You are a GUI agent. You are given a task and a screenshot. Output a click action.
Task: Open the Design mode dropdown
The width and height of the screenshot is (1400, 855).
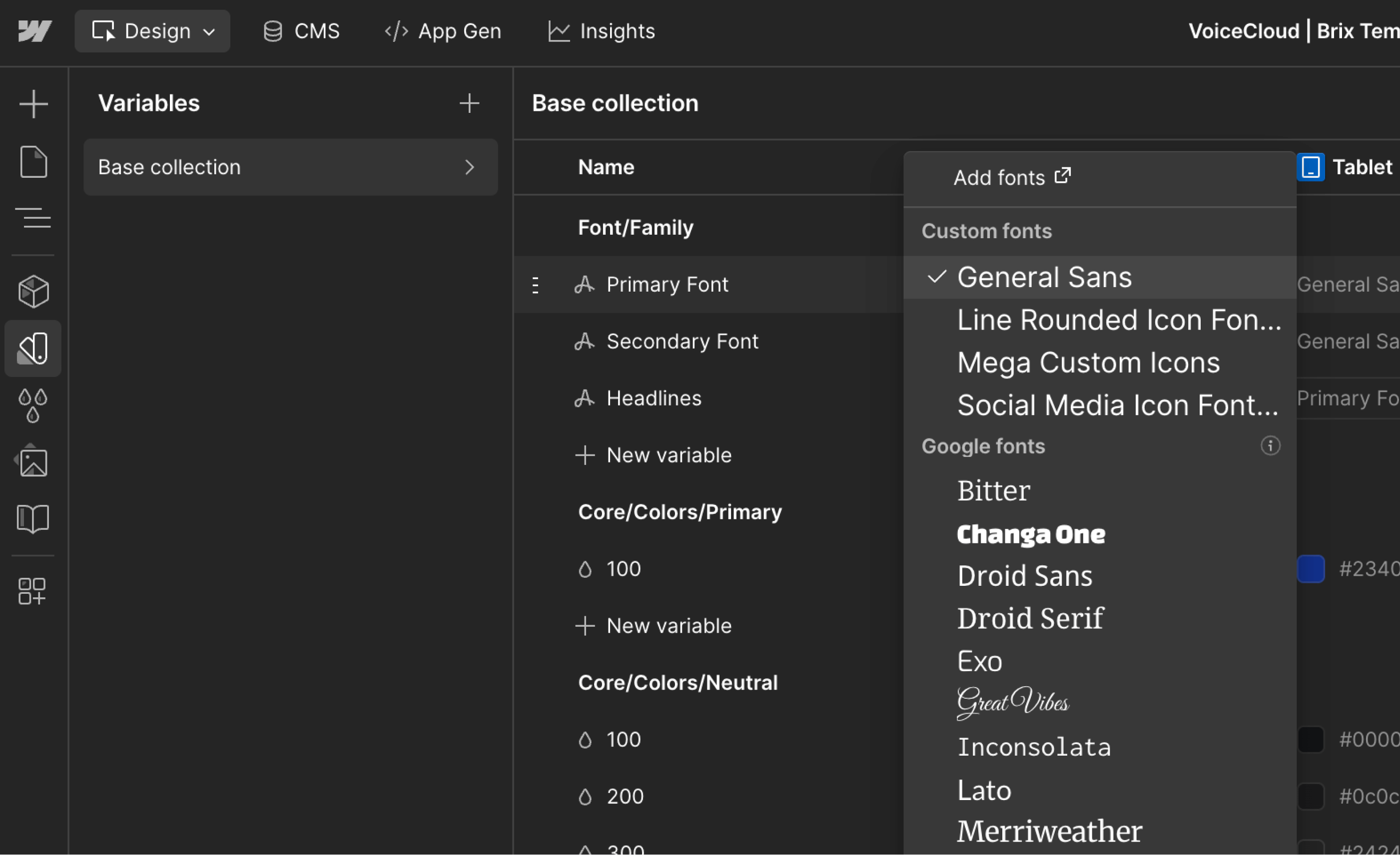tap(152, 30)
